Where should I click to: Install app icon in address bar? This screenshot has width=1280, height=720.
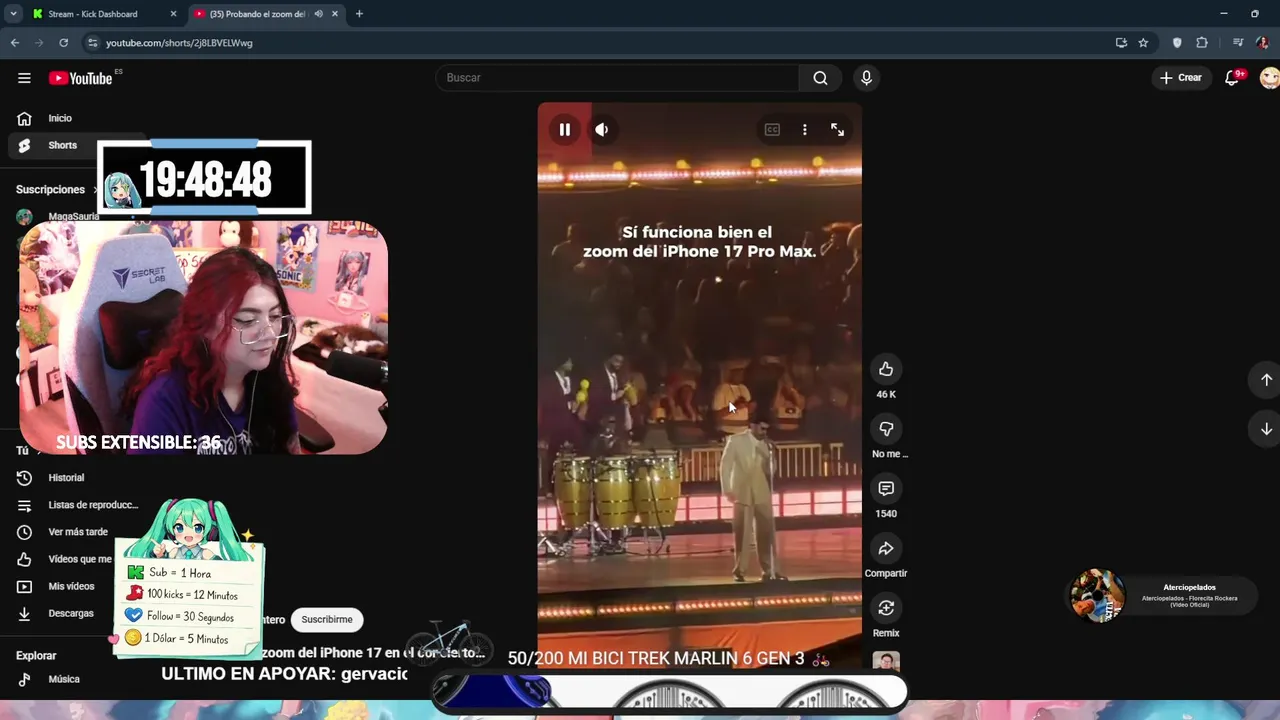1121,43
